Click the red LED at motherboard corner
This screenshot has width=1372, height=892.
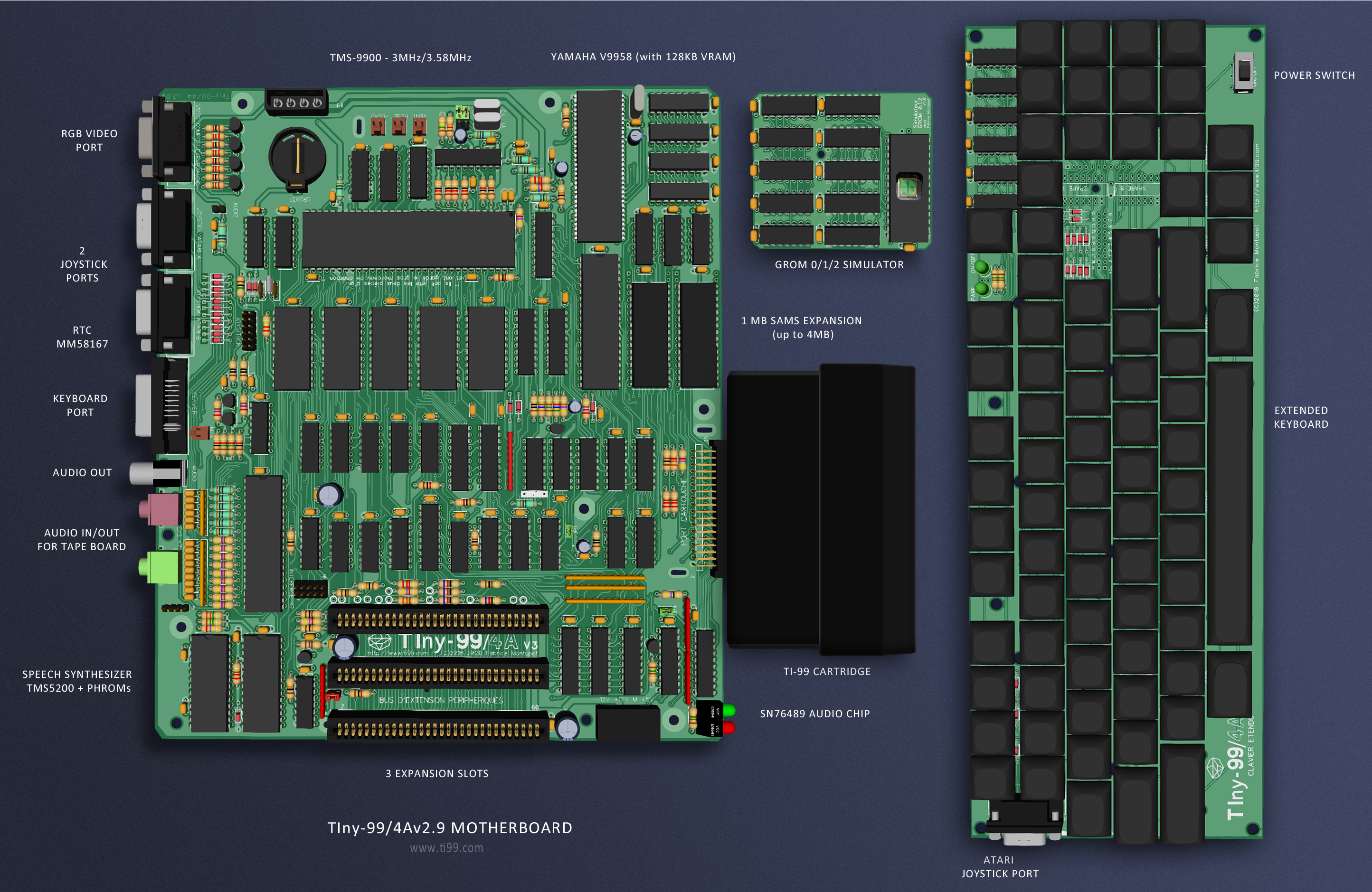pos(729,728)
